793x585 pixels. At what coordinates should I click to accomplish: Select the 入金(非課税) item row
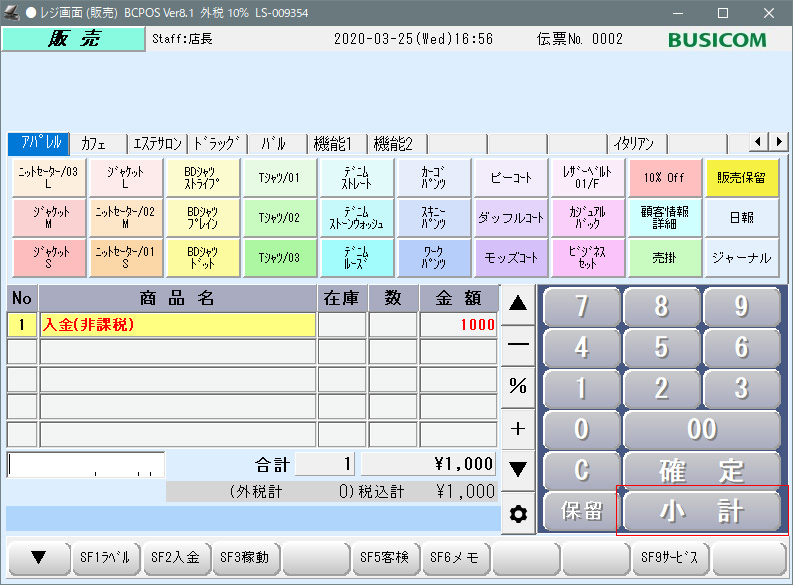[176, 324]
